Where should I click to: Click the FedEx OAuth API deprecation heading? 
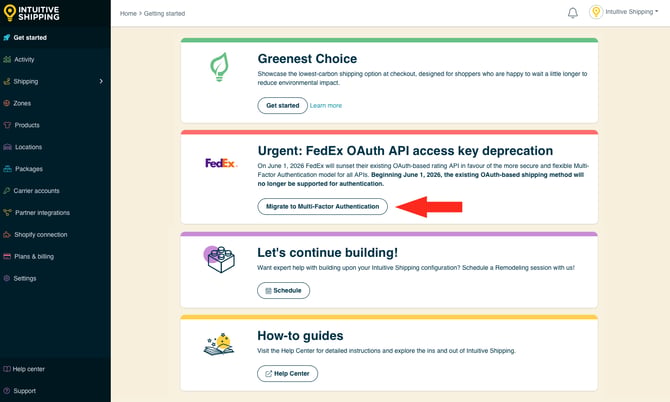tap(405, 151)
